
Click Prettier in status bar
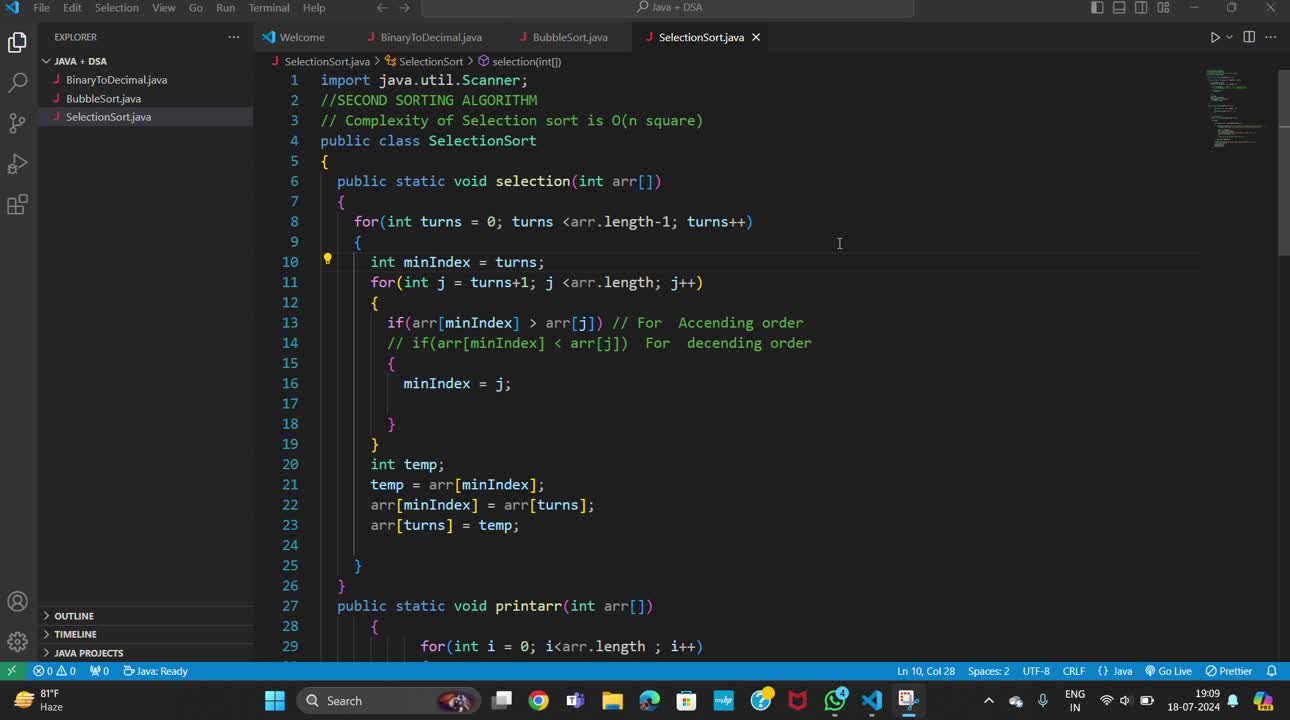coord(1229,671)
